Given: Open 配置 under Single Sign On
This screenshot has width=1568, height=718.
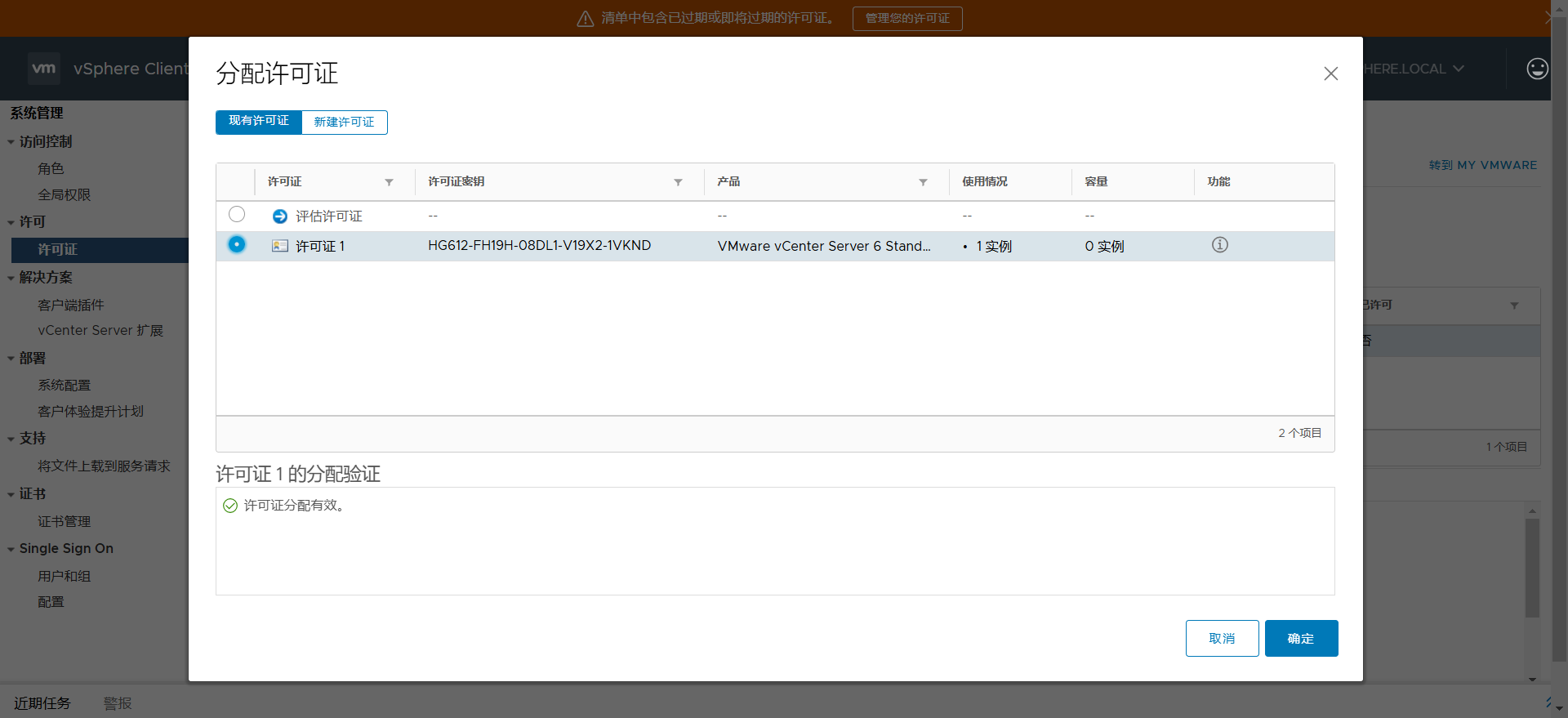Looking at the screenshot, I should (51, 601).
